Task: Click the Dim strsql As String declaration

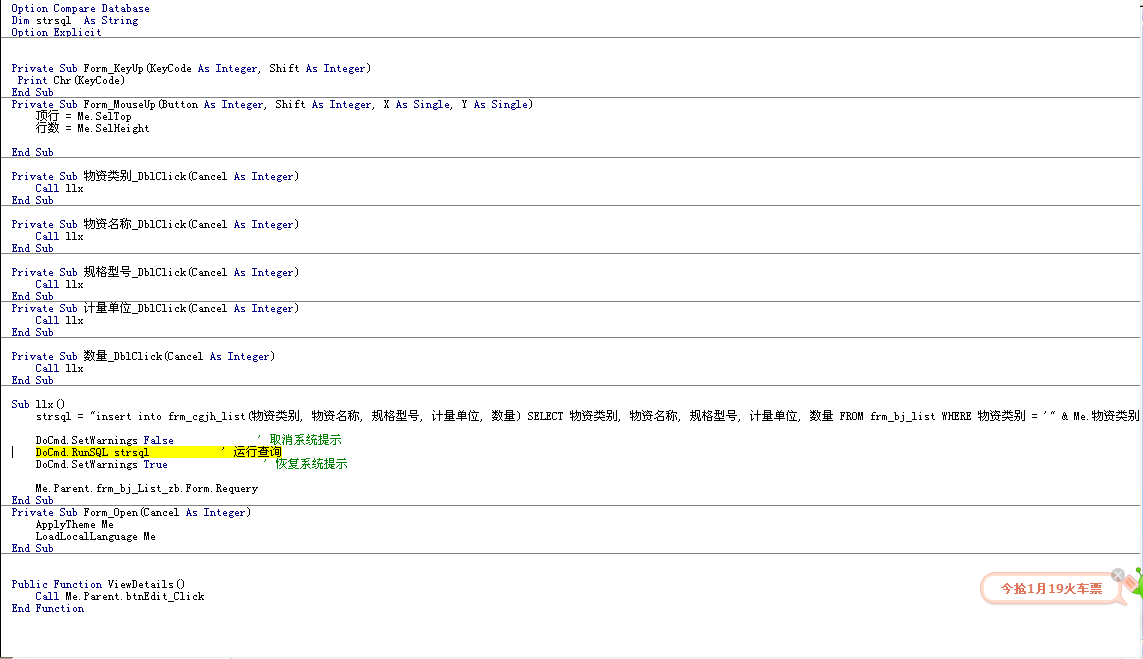Action: pos(75,21)
